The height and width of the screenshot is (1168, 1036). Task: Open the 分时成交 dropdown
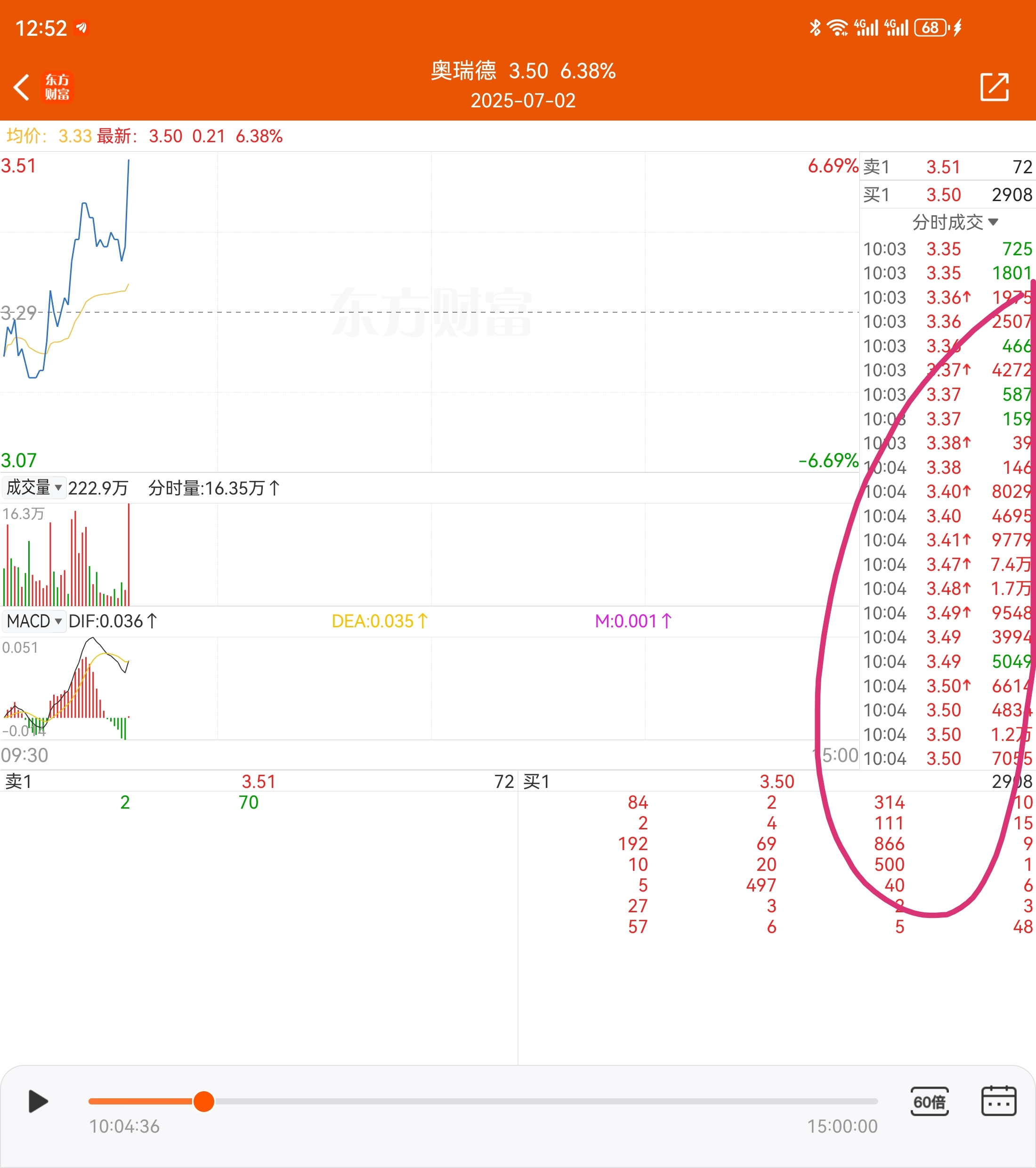click(x=955, y=222)
